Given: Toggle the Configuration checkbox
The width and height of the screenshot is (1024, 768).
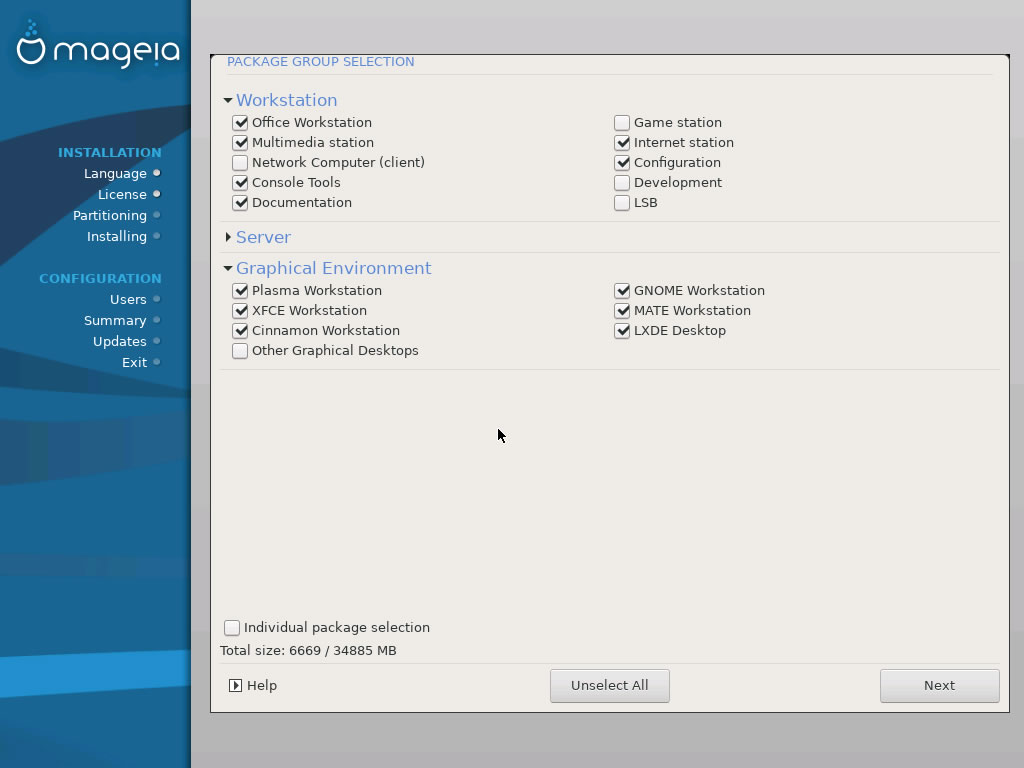Looking at the screenshot, I should 622,163.
